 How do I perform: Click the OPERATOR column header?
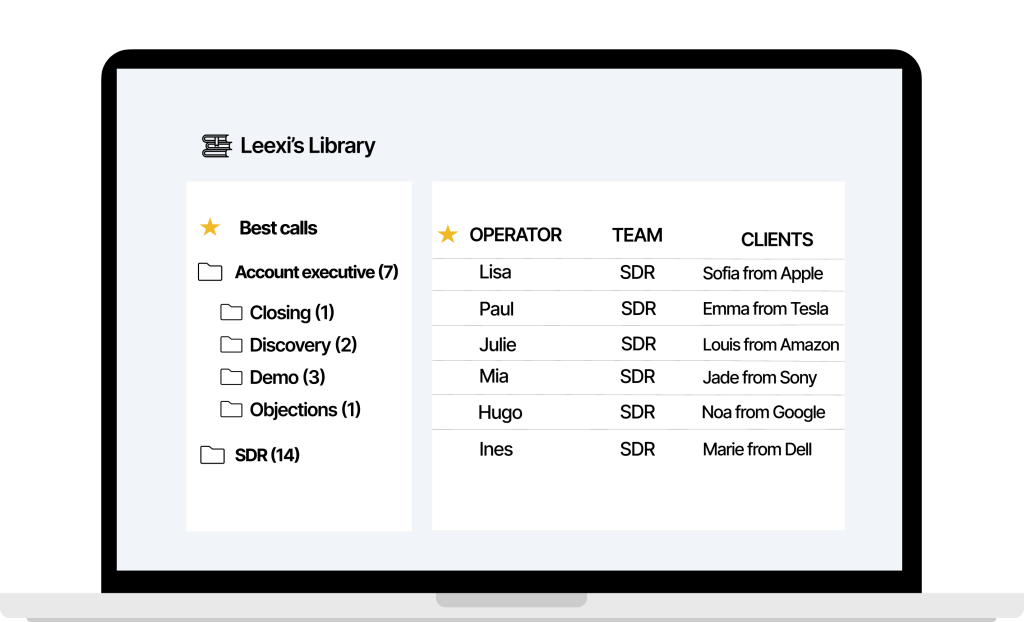tap(515, 234)
